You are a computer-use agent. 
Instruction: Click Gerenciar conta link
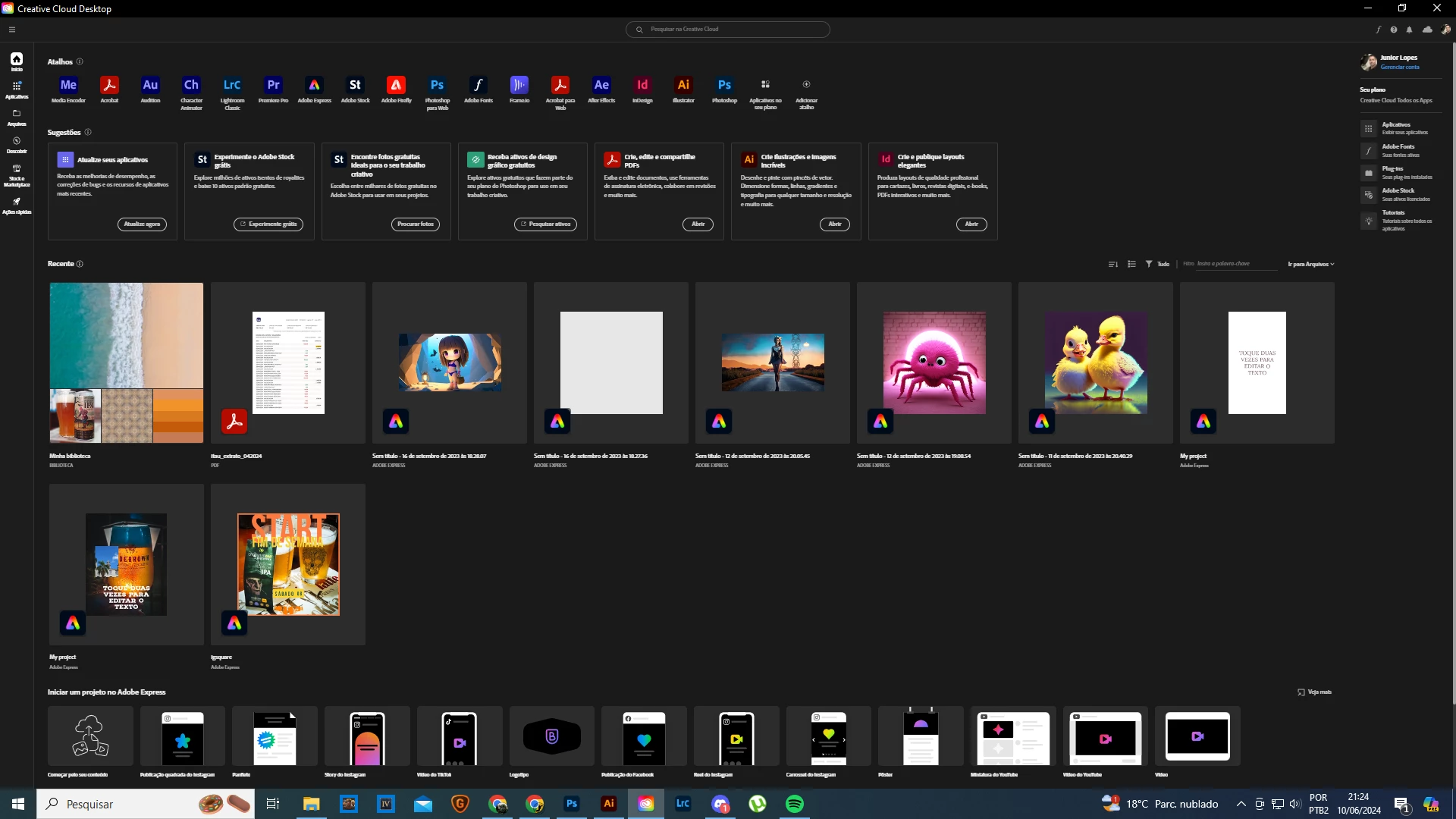pyautogui.click(x=1399, y=67)
